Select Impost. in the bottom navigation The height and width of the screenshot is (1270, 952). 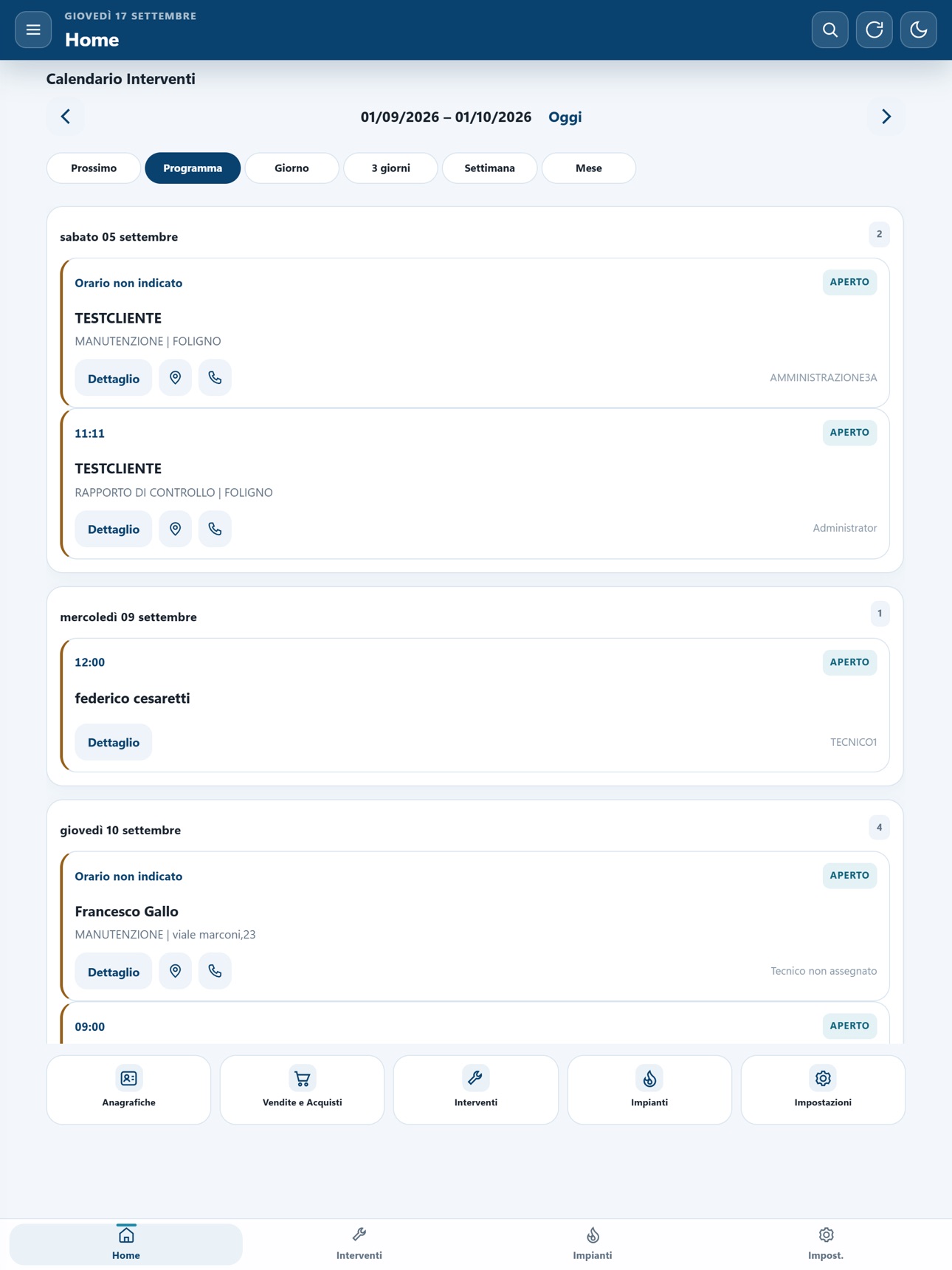pos(826,1244)
